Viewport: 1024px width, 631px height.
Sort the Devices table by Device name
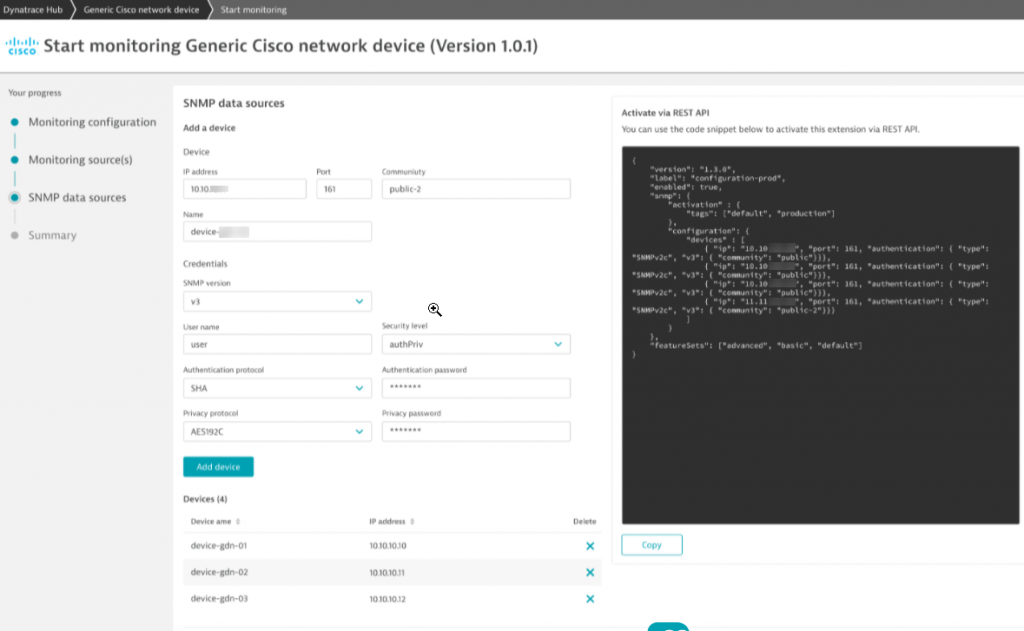click(x=212, y=521)
